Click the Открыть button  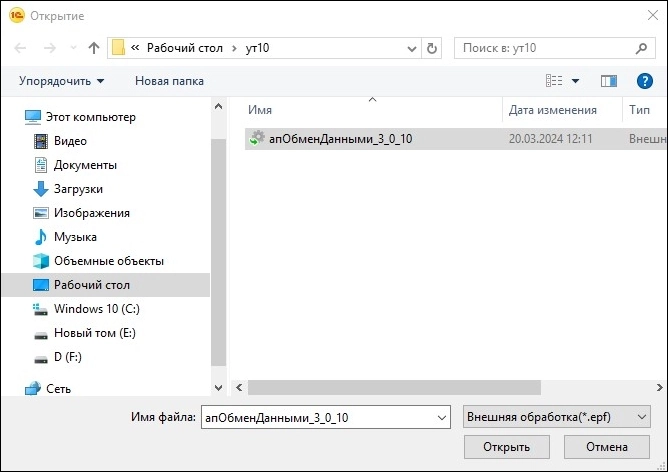point(507,447)
